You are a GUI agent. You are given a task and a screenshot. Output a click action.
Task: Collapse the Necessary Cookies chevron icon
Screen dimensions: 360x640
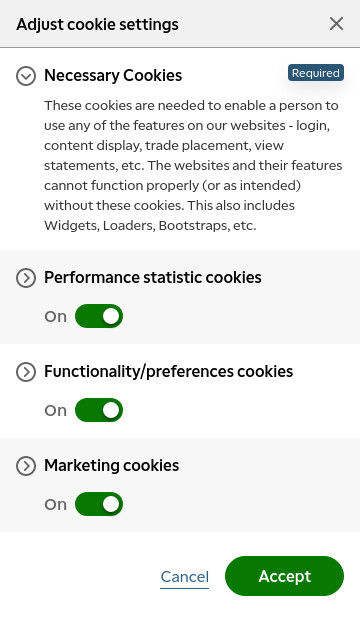pyautogui.click(x=26, y=76)
